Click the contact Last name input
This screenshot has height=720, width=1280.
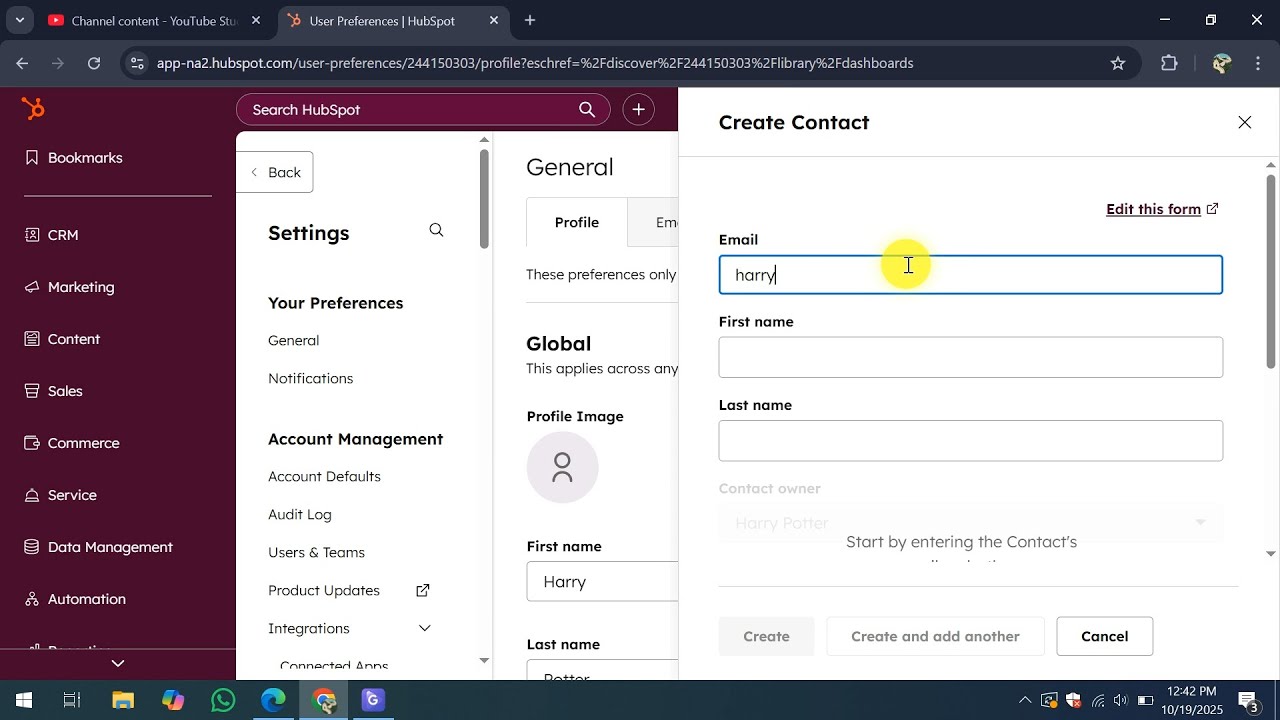pyautogui.click(x=971, y=441)
